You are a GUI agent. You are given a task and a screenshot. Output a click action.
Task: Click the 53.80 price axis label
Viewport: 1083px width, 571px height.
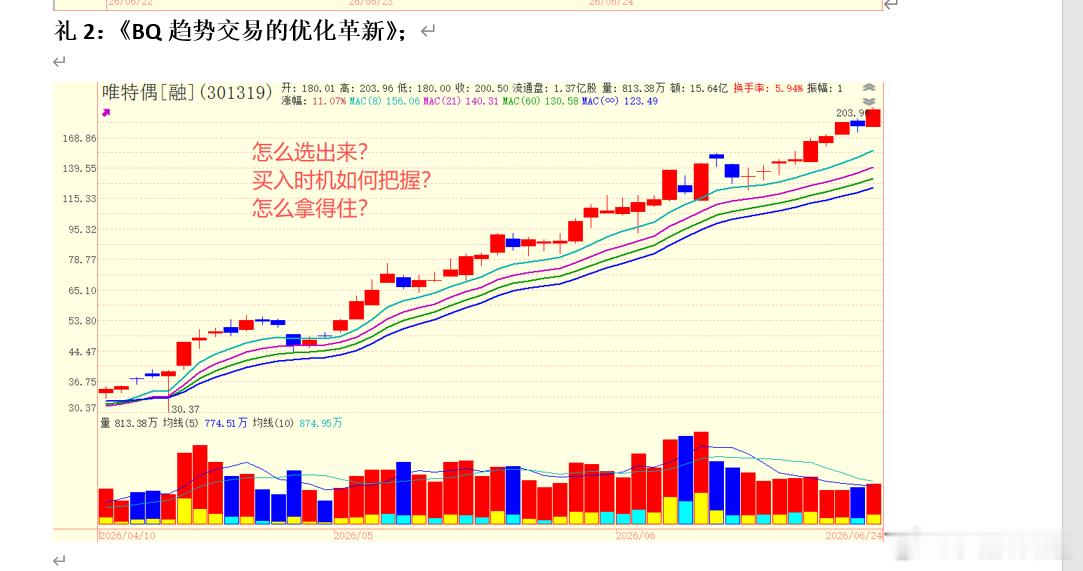pos(82,321)
